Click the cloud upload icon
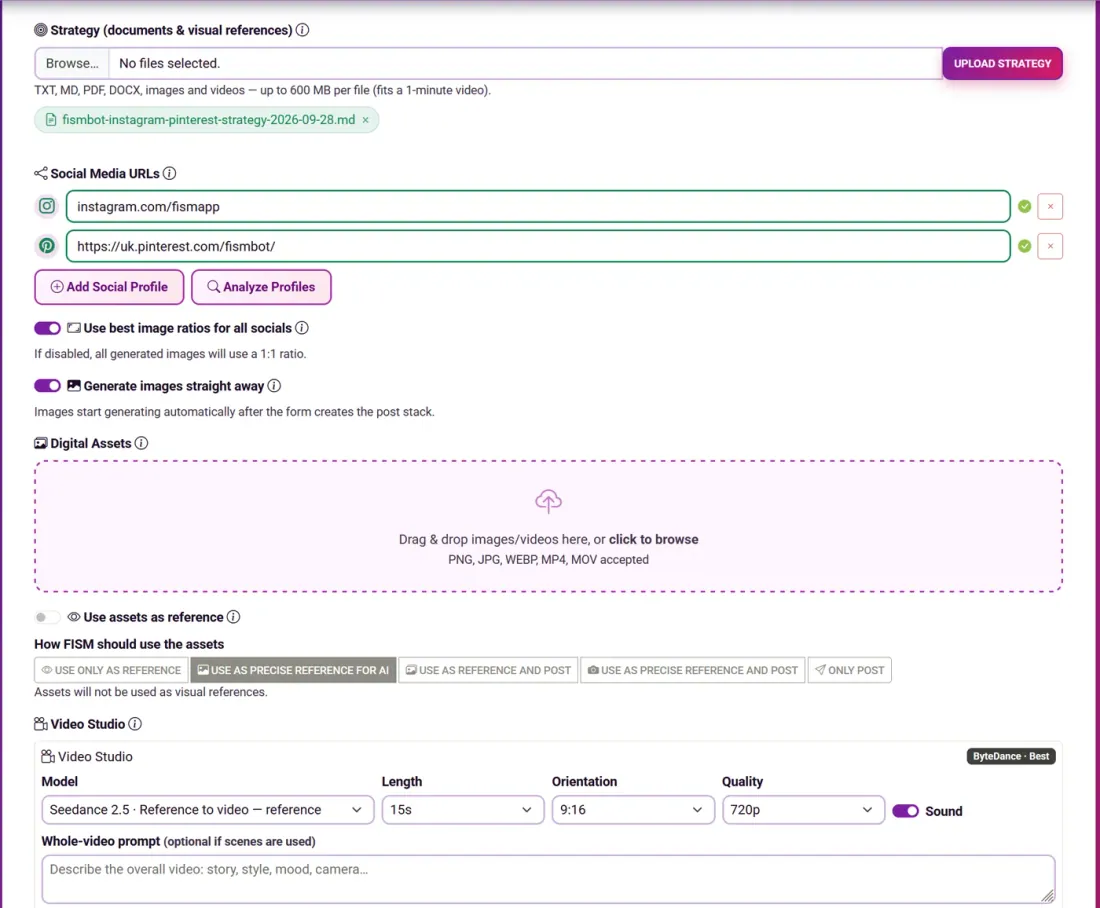The image size is (1100, 908). [x=549, y=501]
